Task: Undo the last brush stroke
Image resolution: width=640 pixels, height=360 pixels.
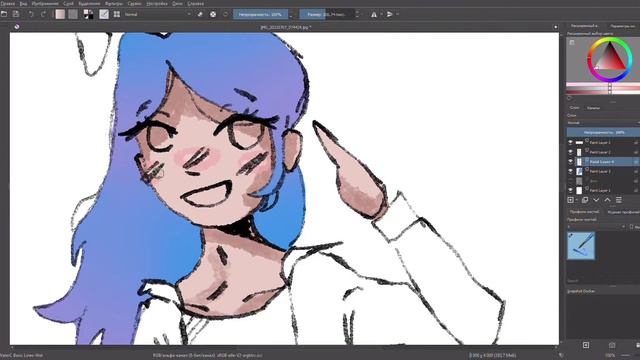Action: [x=31, y=14]
